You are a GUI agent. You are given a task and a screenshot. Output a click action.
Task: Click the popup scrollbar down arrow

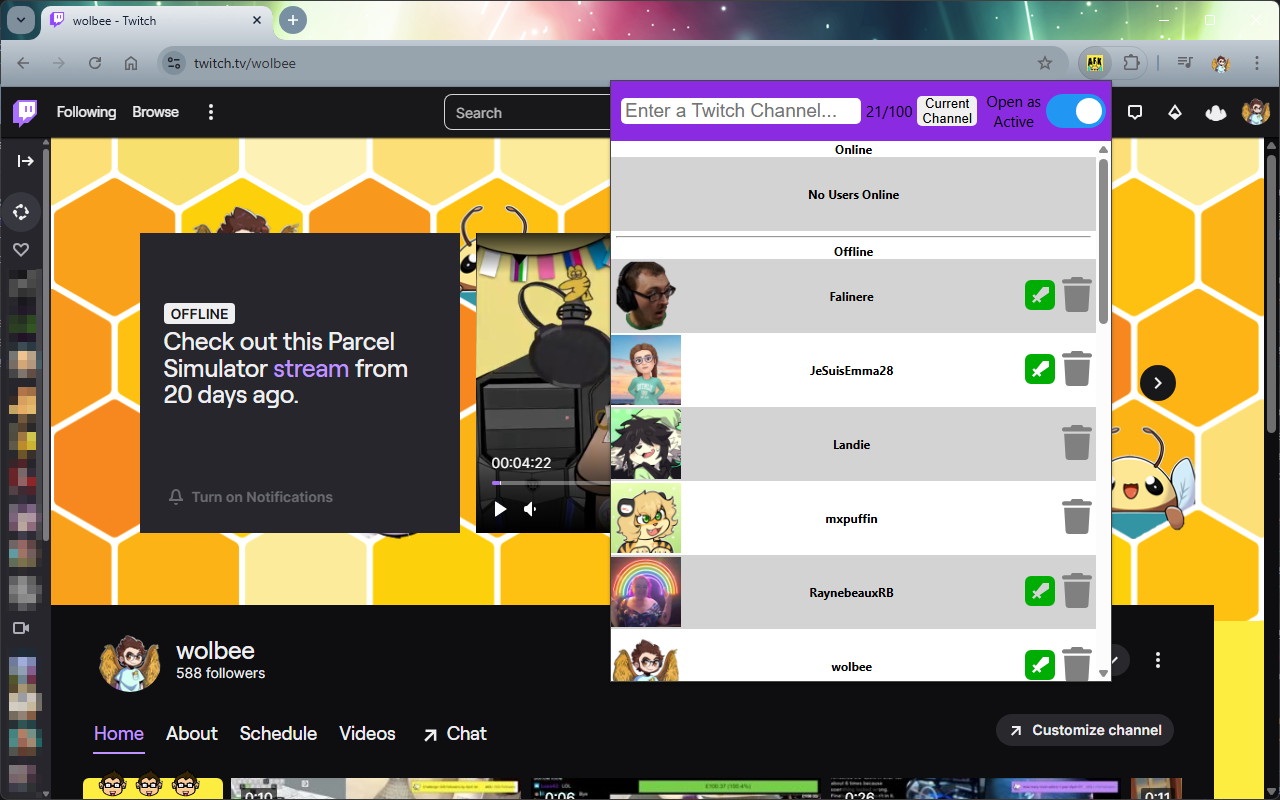[1103, 673]
